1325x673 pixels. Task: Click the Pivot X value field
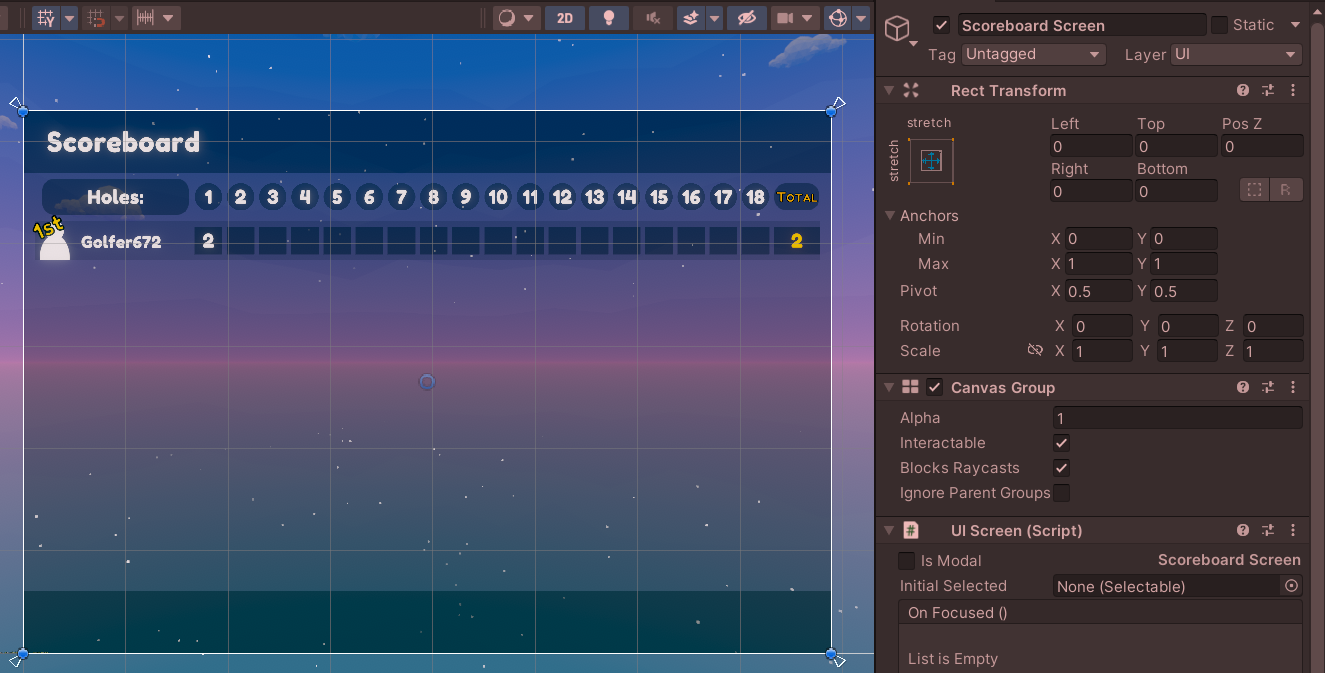[1099, 291]
